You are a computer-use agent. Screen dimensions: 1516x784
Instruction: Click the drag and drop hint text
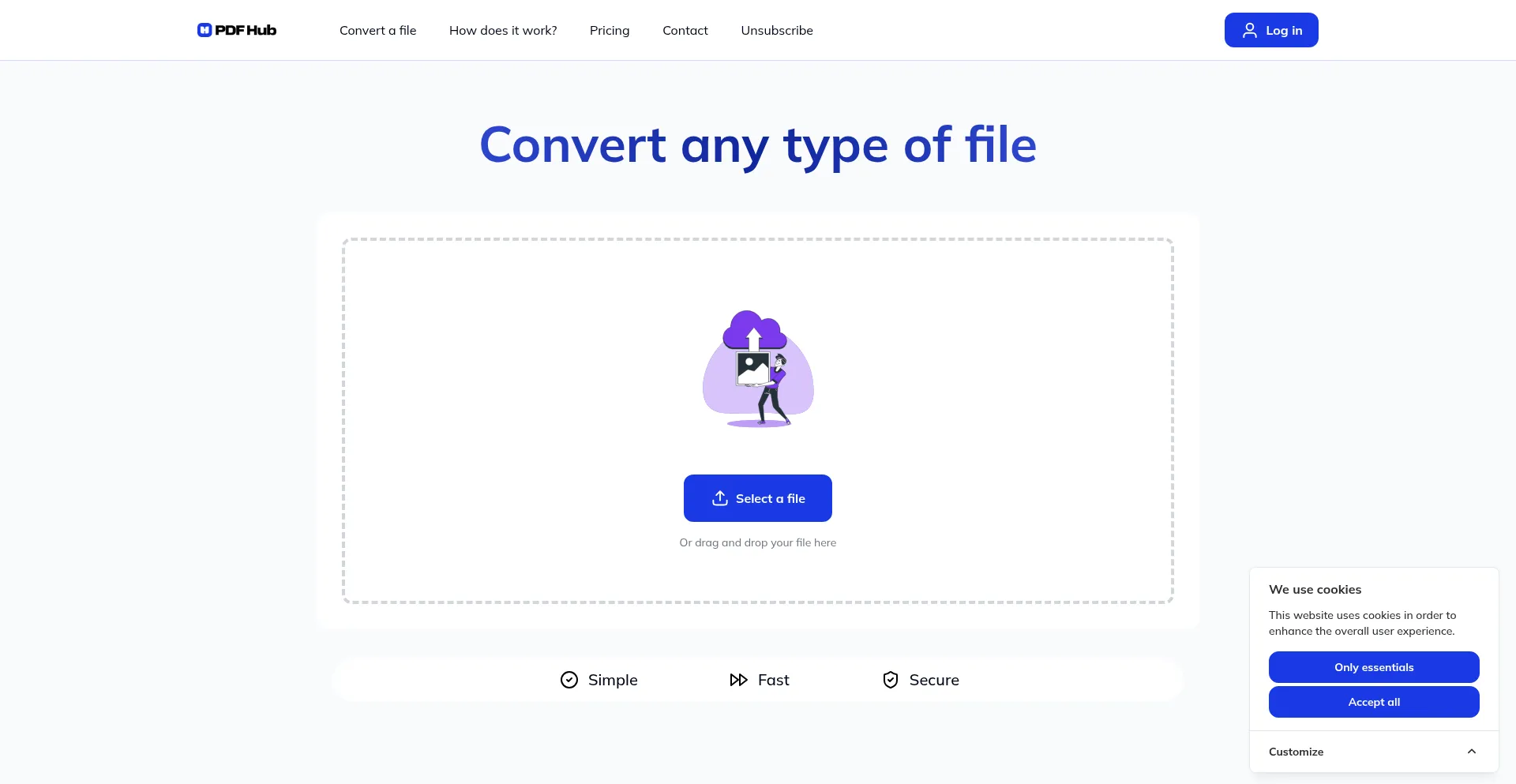click(757, 542)
